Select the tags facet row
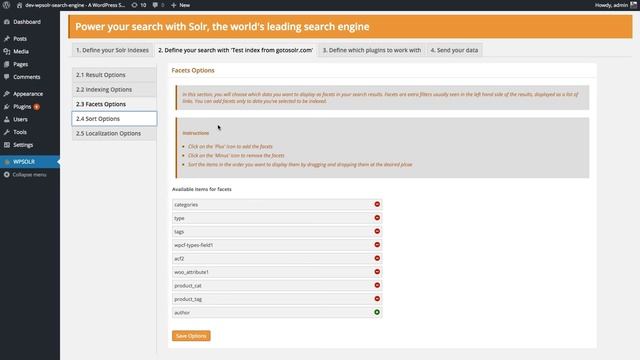 (x=277, y=231)
